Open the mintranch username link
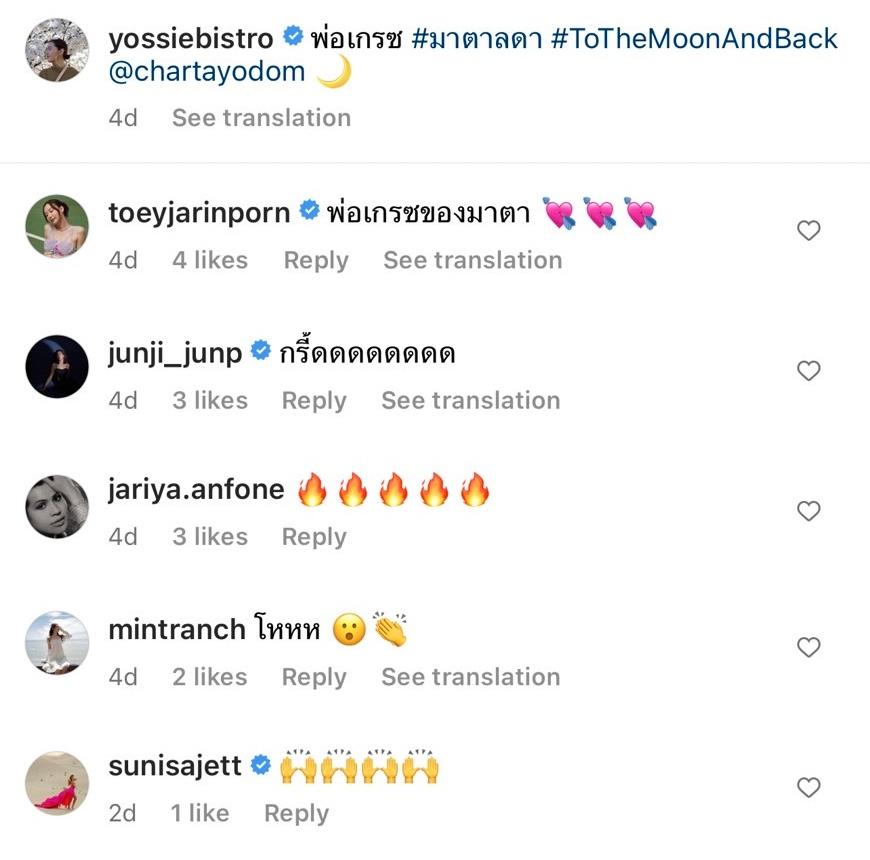This screenshot has width=870, height=860. (177, 630)
